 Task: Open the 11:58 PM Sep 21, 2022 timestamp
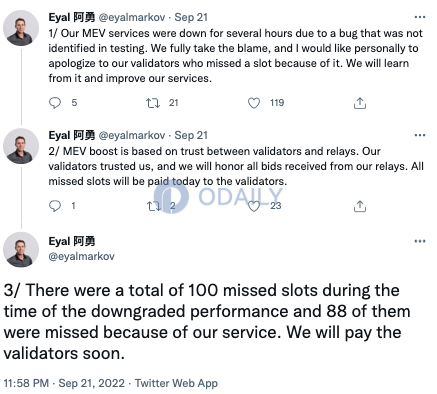64,383
